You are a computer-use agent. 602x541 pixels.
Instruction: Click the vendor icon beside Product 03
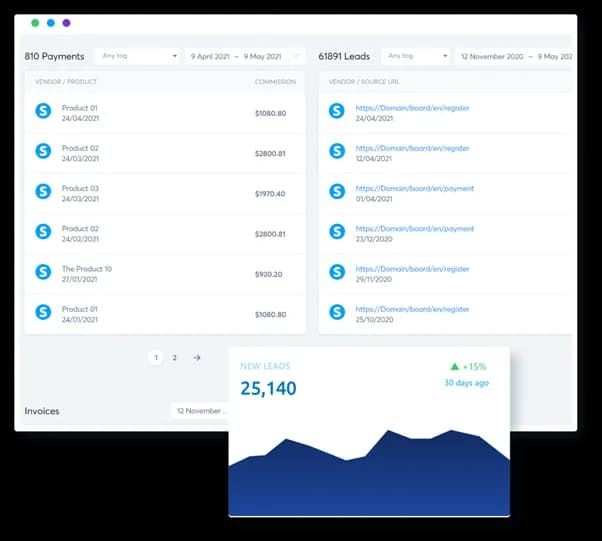[43, 191]
